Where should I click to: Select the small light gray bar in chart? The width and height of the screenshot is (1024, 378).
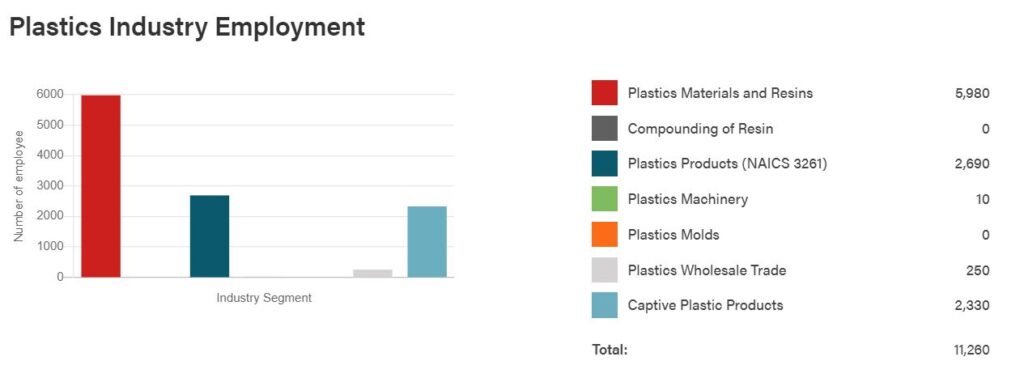click(x=373, y=273)
